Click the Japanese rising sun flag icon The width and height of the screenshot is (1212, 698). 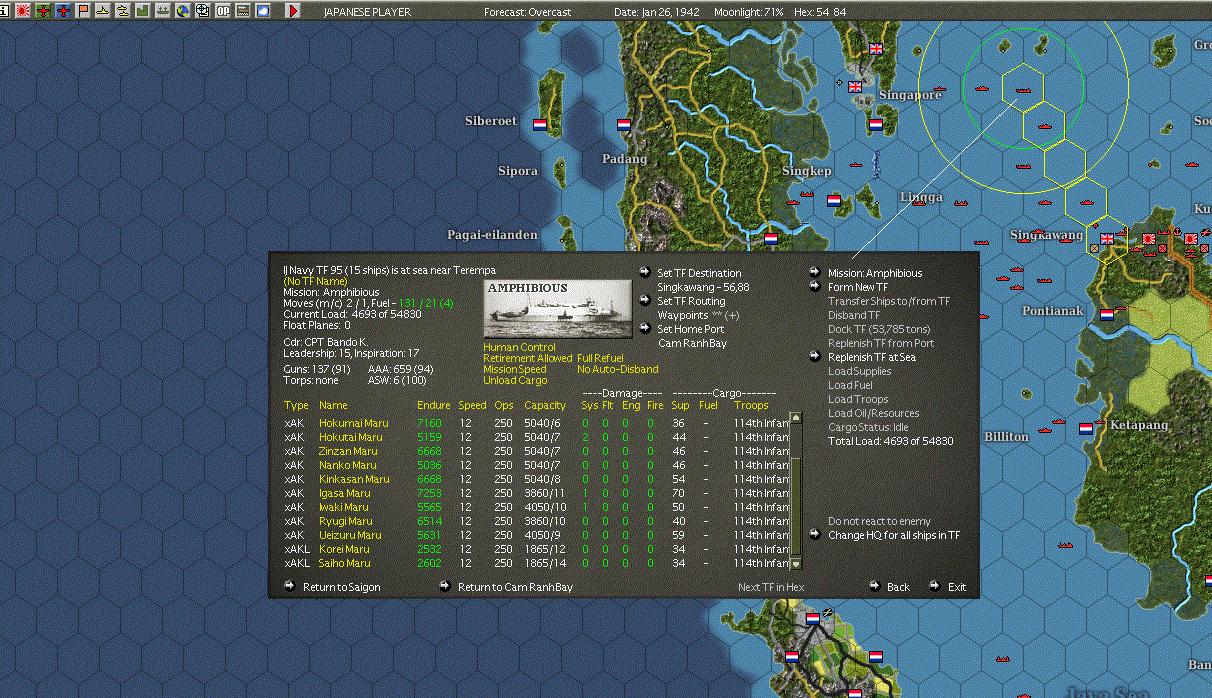[23, 11]
